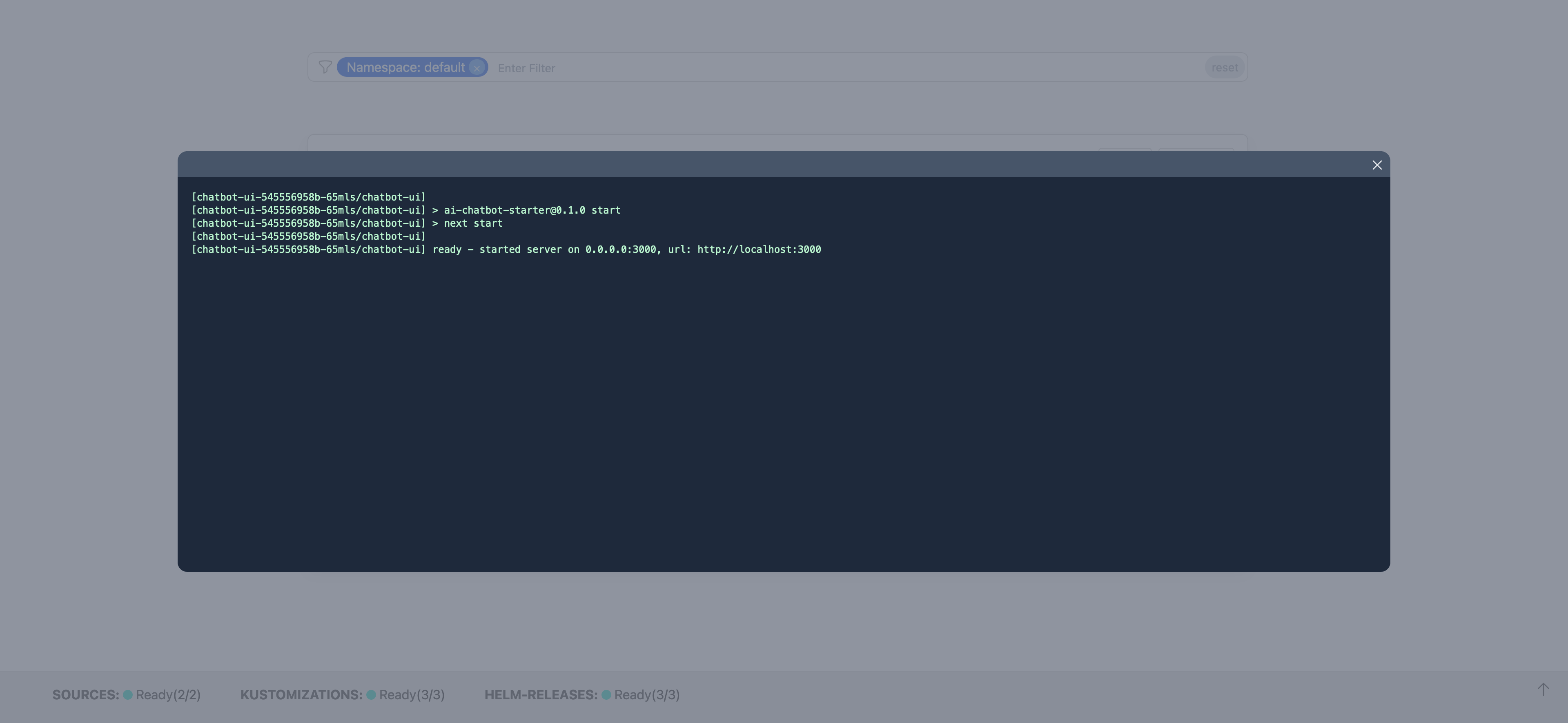
Task: Select the log line showing next start
Action: pyautogui.click(x=347, y=223)
